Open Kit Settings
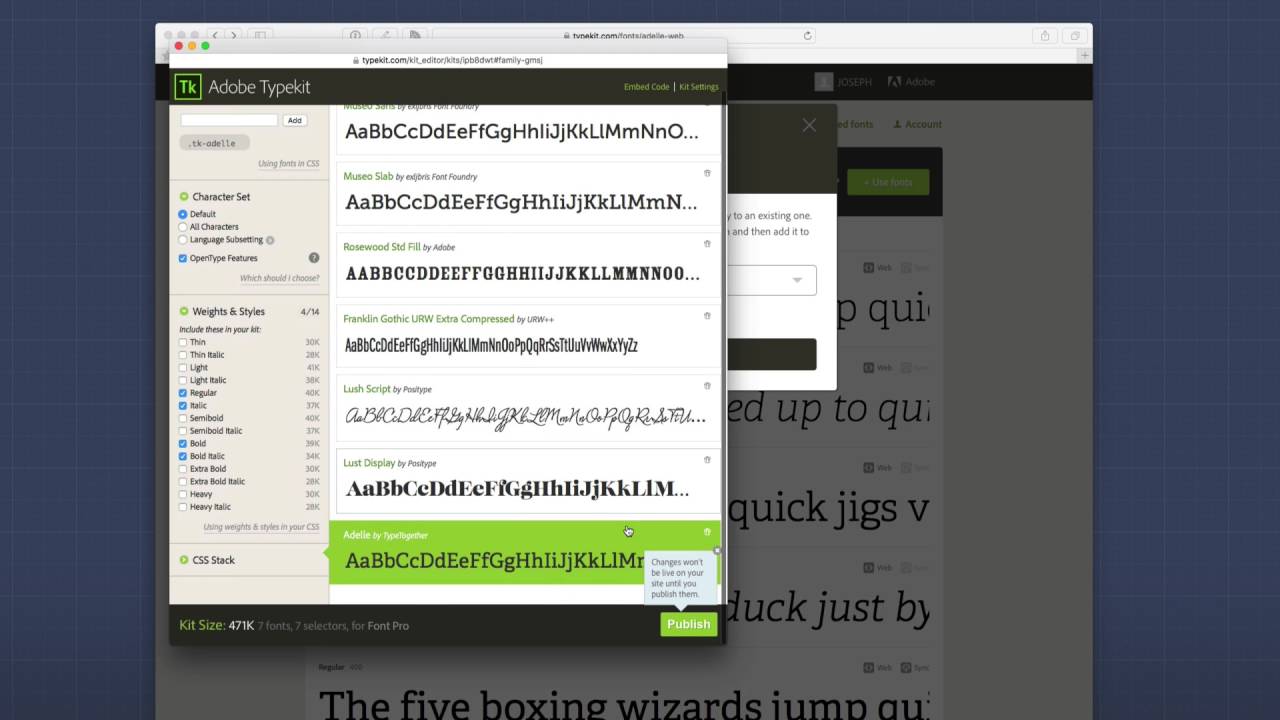The height and width of the screenshot is (720, 1280). coord(699,87)
